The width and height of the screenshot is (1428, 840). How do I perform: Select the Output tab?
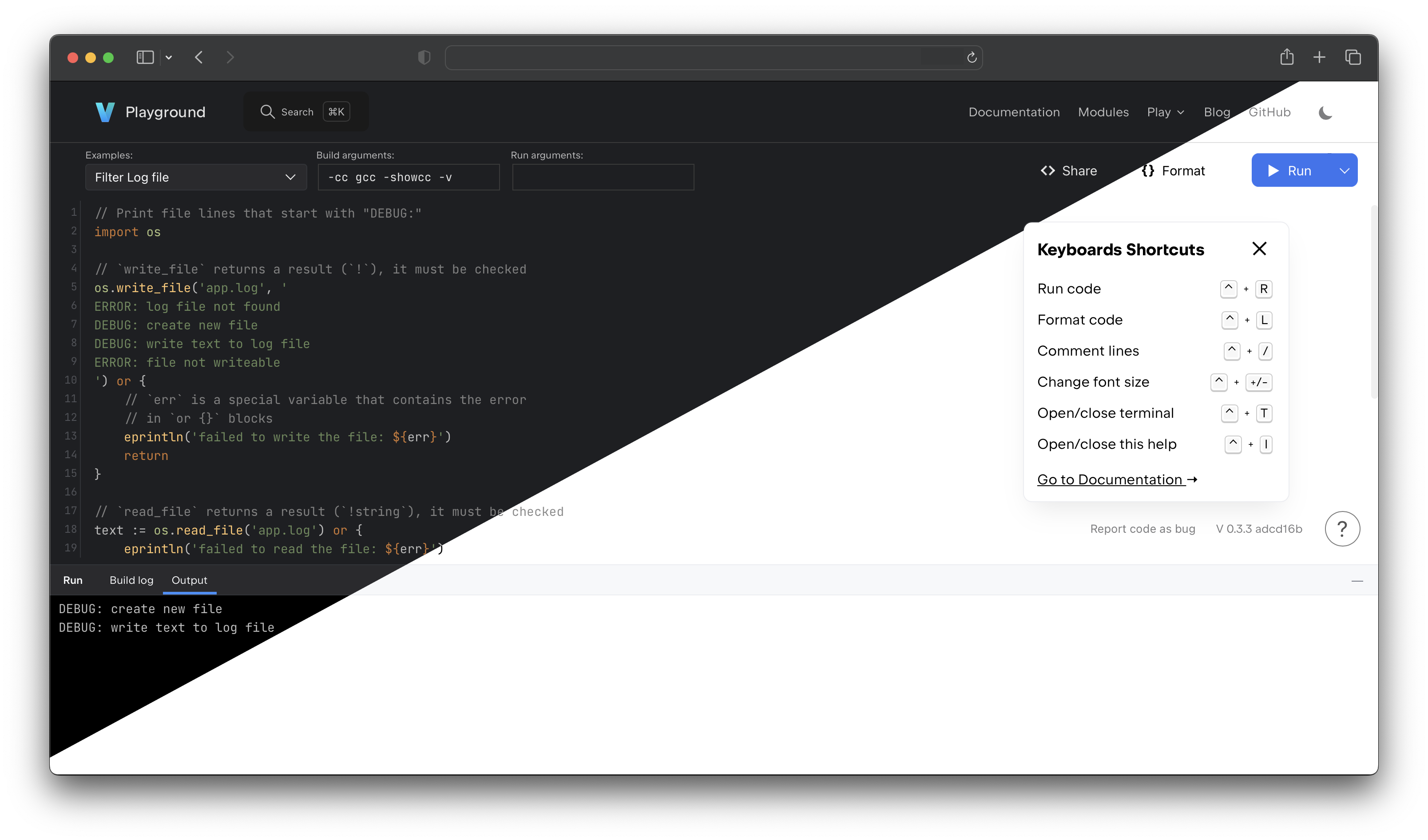(189, 580)
